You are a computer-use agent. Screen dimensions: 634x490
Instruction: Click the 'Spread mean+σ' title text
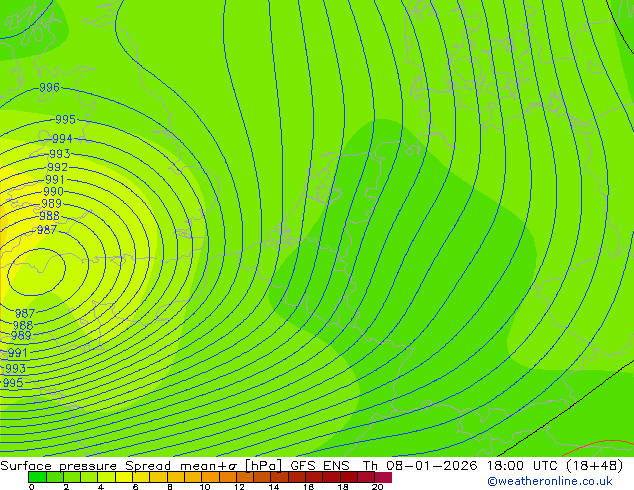click(181, 466)
